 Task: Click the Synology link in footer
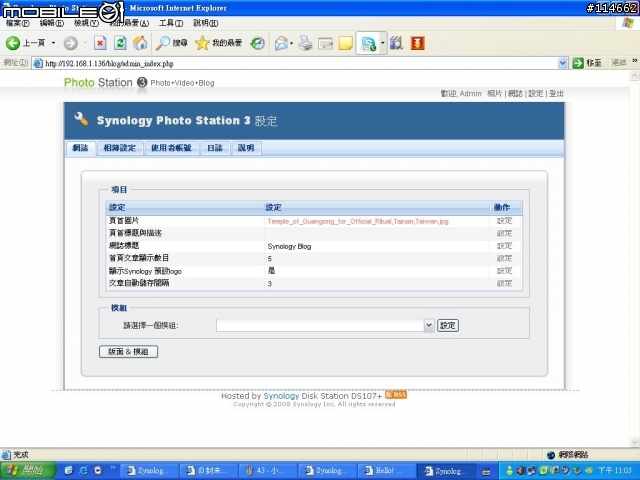pos(281,396)
